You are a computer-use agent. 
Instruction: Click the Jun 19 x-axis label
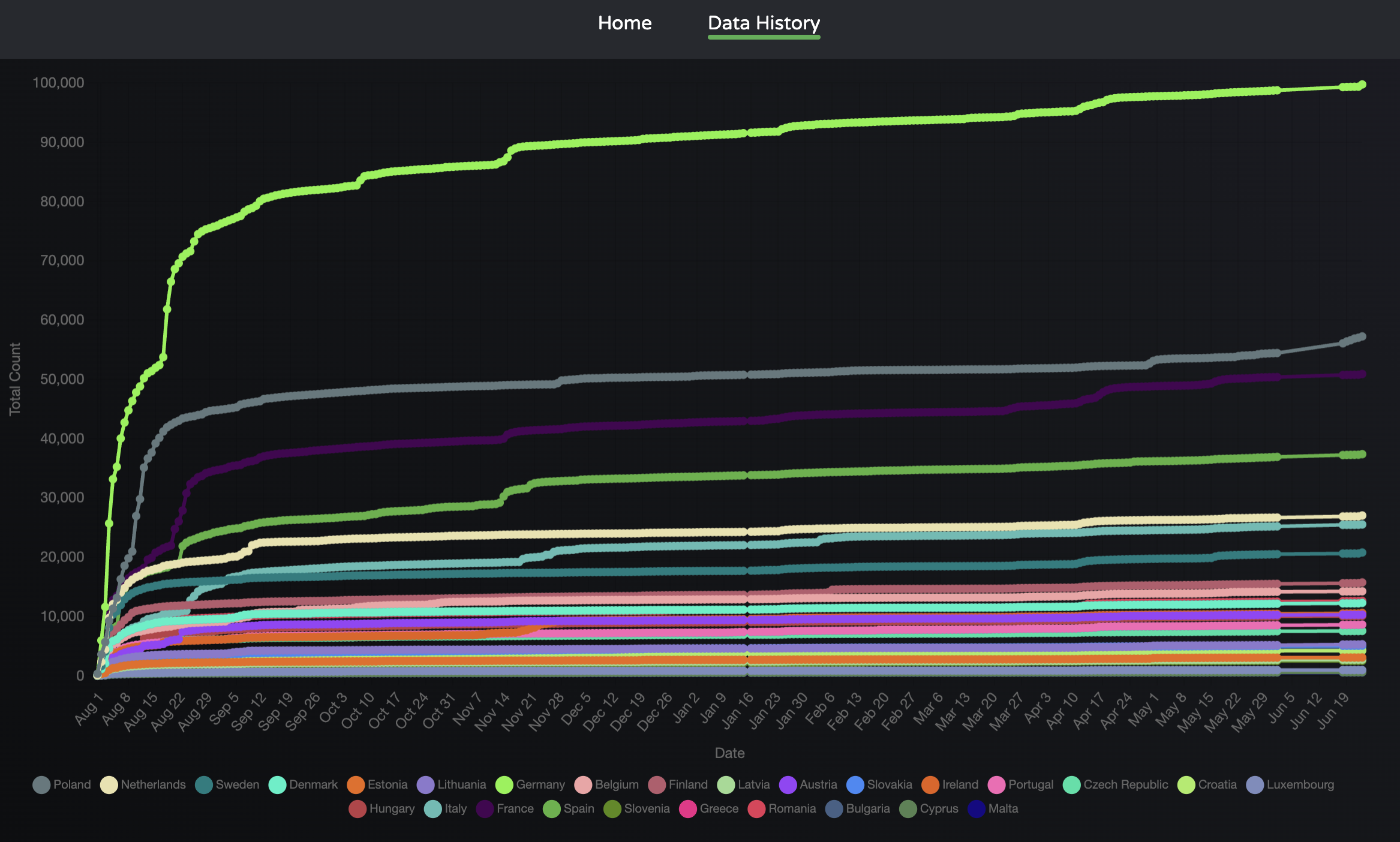[1332, 711]
